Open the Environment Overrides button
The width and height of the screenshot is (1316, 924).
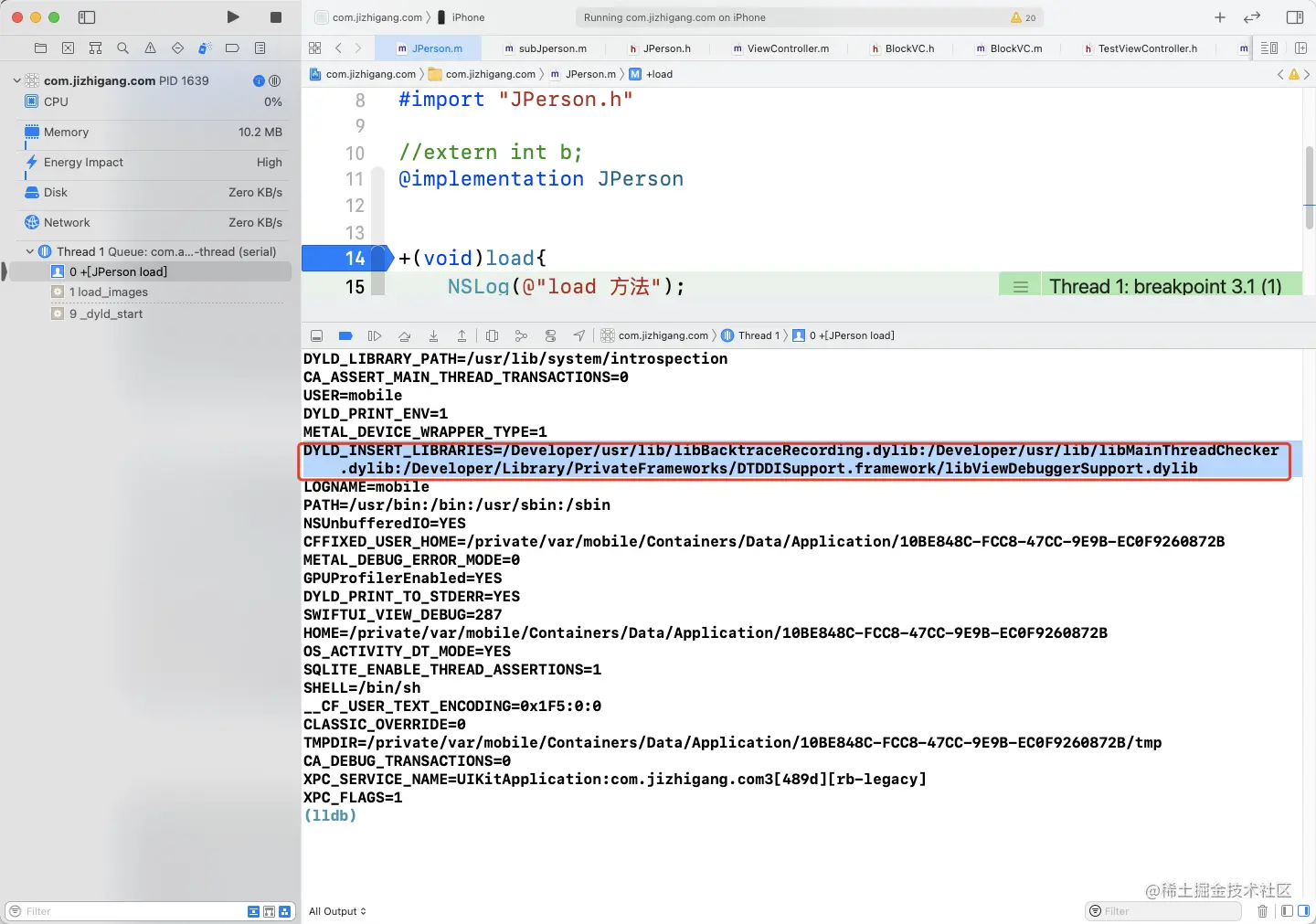click(x=550, y=335)
